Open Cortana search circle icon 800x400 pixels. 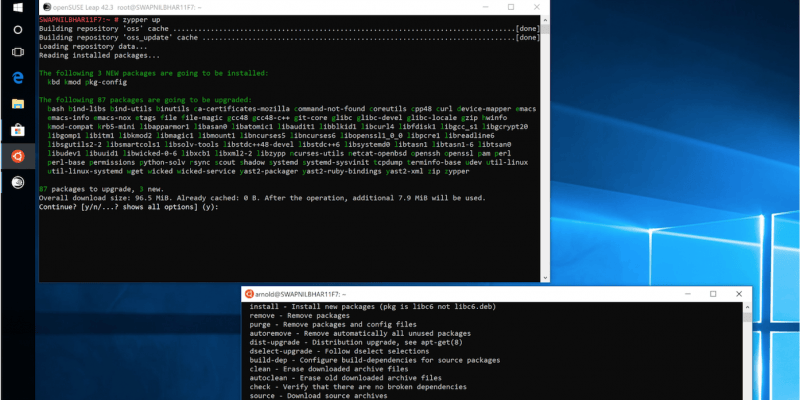coord(17,30)
